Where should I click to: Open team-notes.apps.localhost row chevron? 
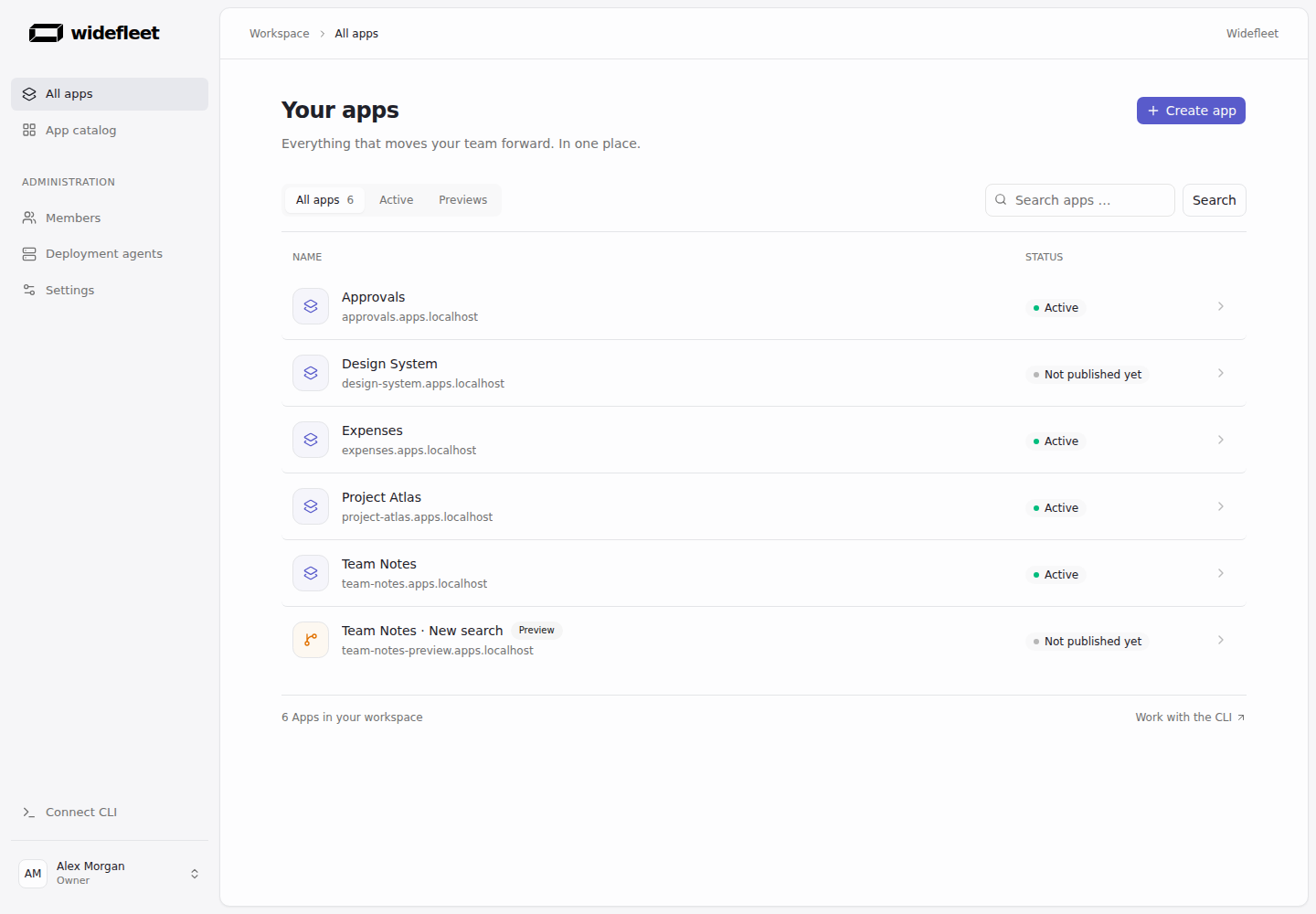[1221, 573]
